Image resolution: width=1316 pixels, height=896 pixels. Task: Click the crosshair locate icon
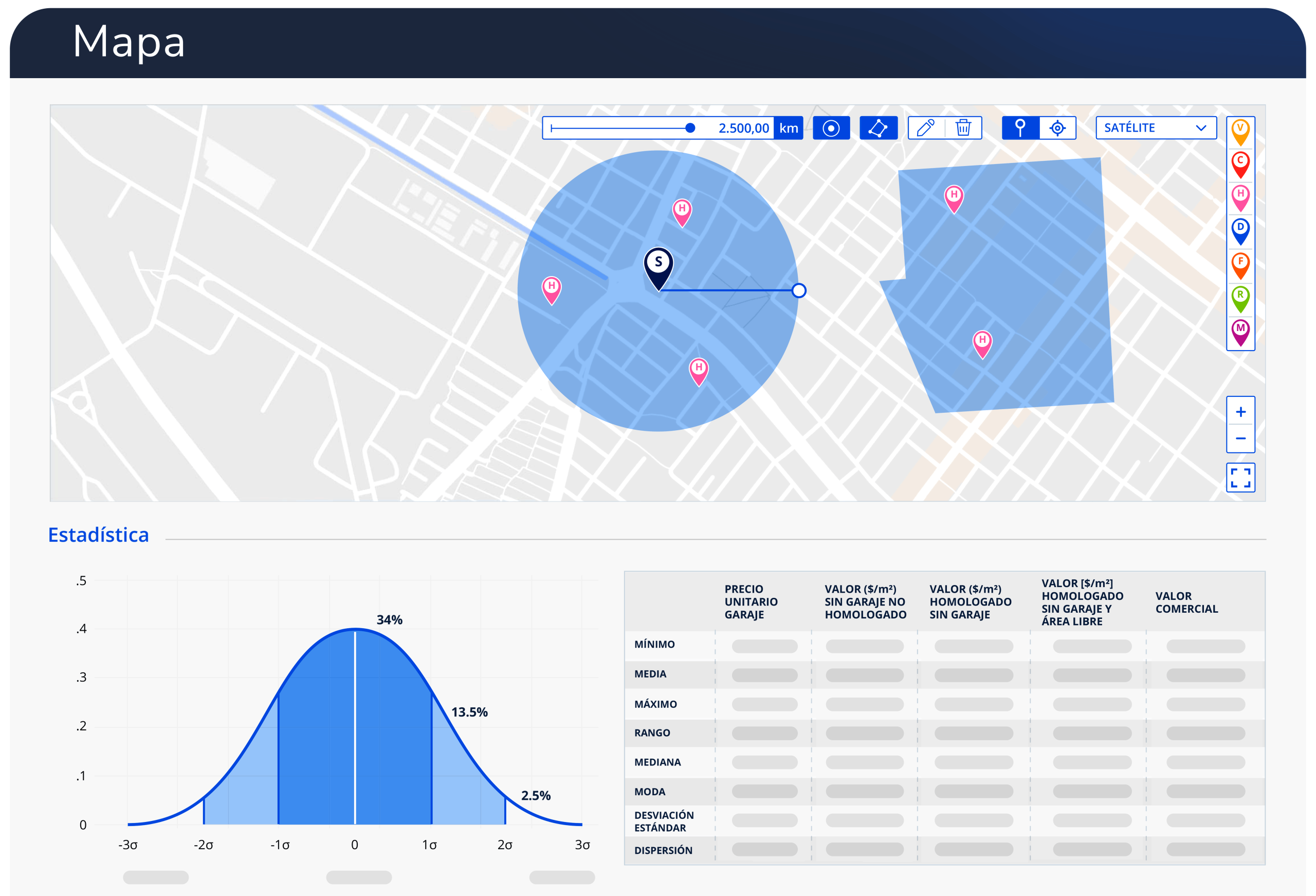tap(1057, 128)
